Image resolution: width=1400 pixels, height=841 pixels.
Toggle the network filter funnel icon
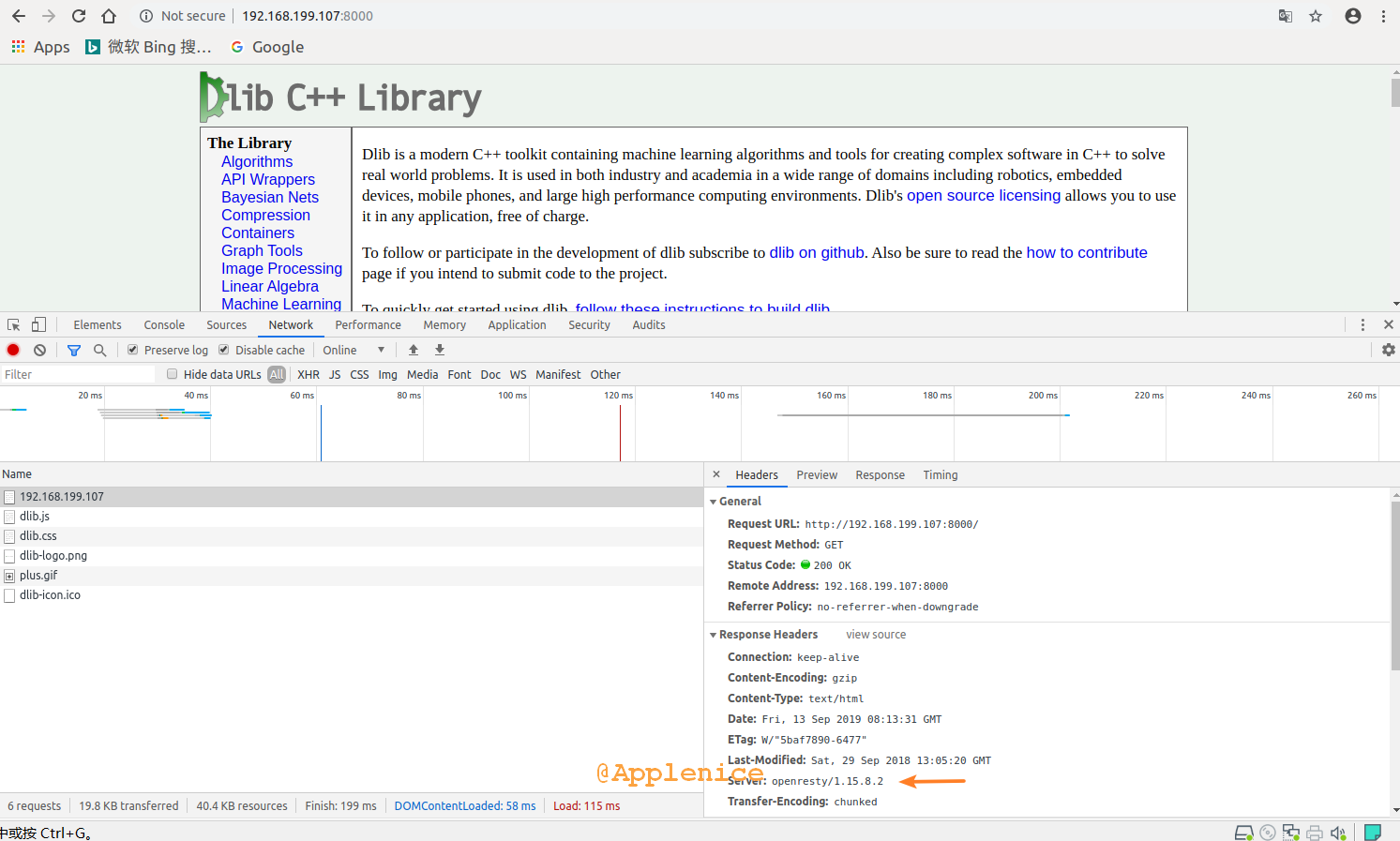click(74, 350)
